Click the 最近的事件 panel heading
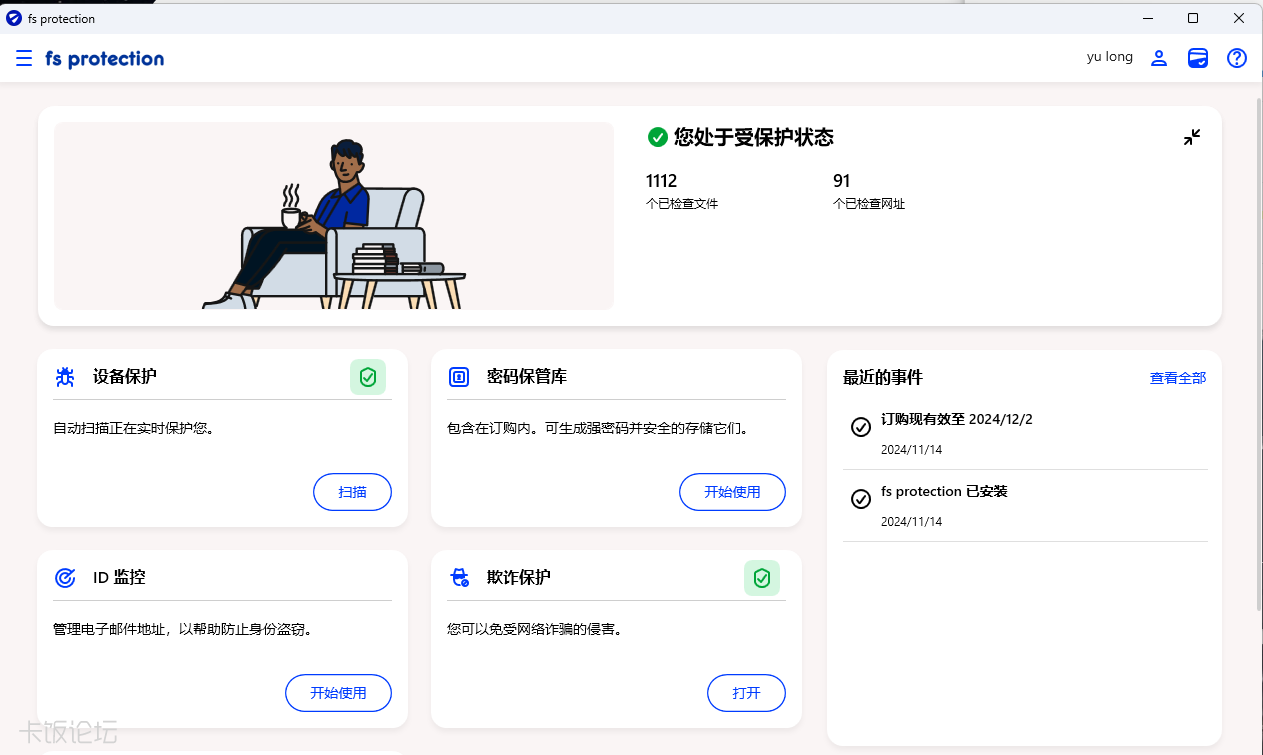Image resolution: width=1263 pixels, height=755 pixels. coord(883,378)
